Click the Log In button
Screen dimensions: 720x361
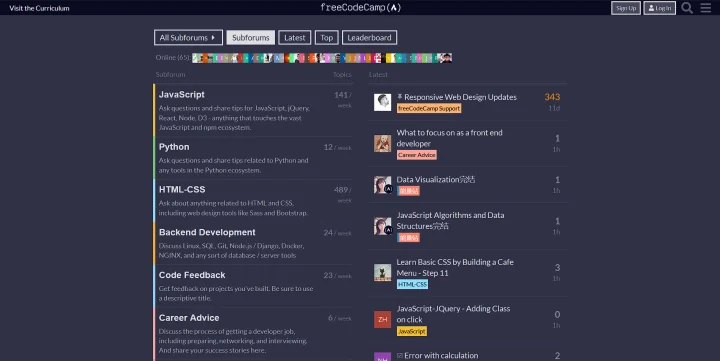click(659, 8)
